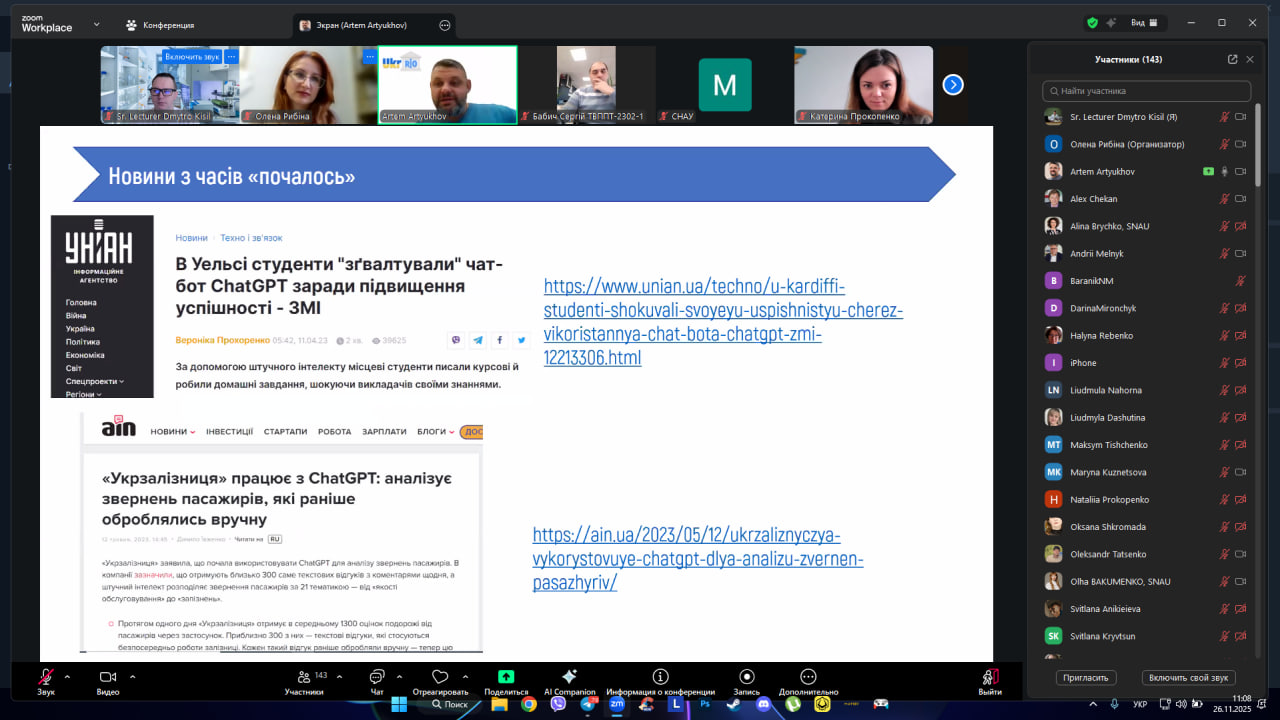
Task: Start recording with the Запись button
Action: click(x=746, y=677)
